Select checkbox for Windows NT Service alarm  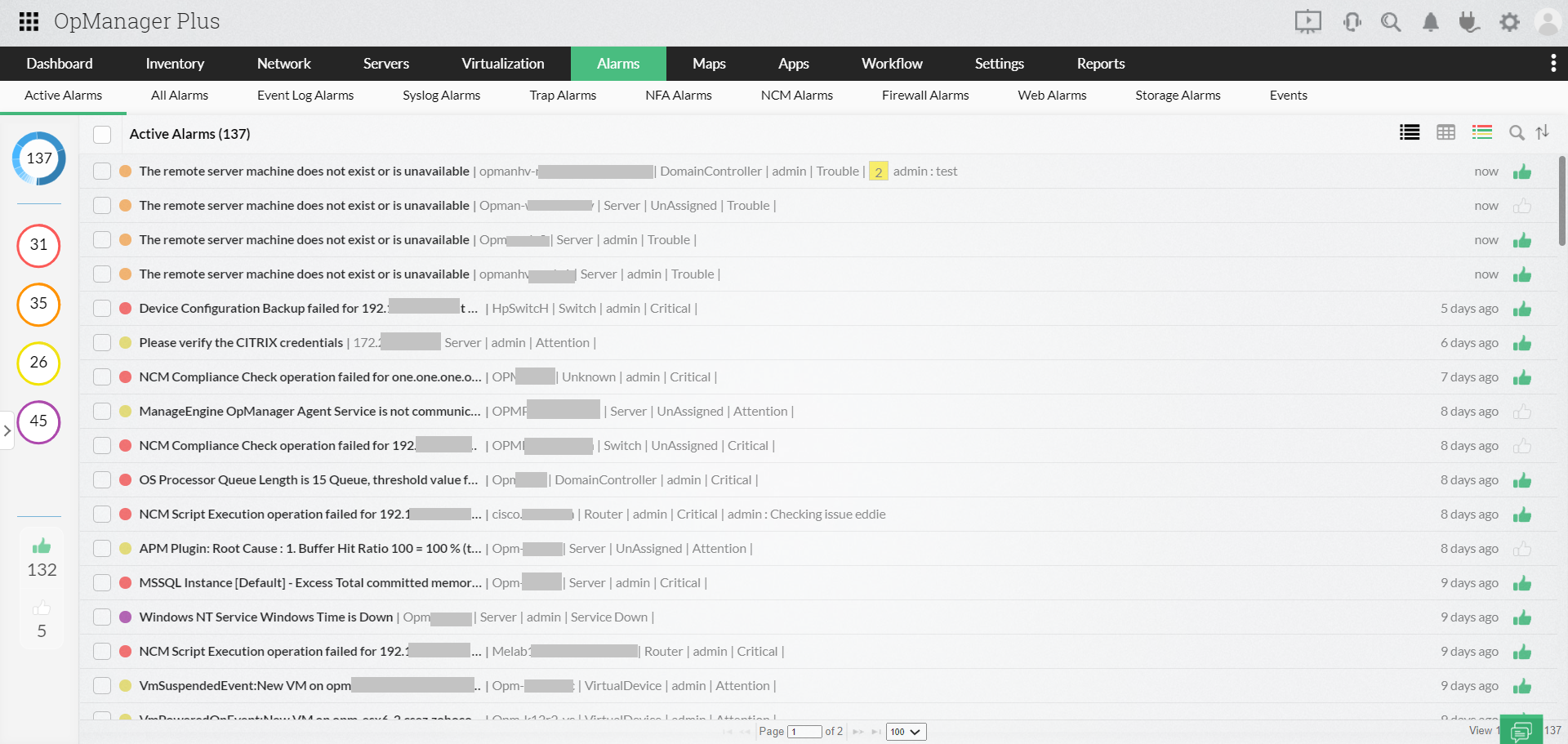coord(102,617)
